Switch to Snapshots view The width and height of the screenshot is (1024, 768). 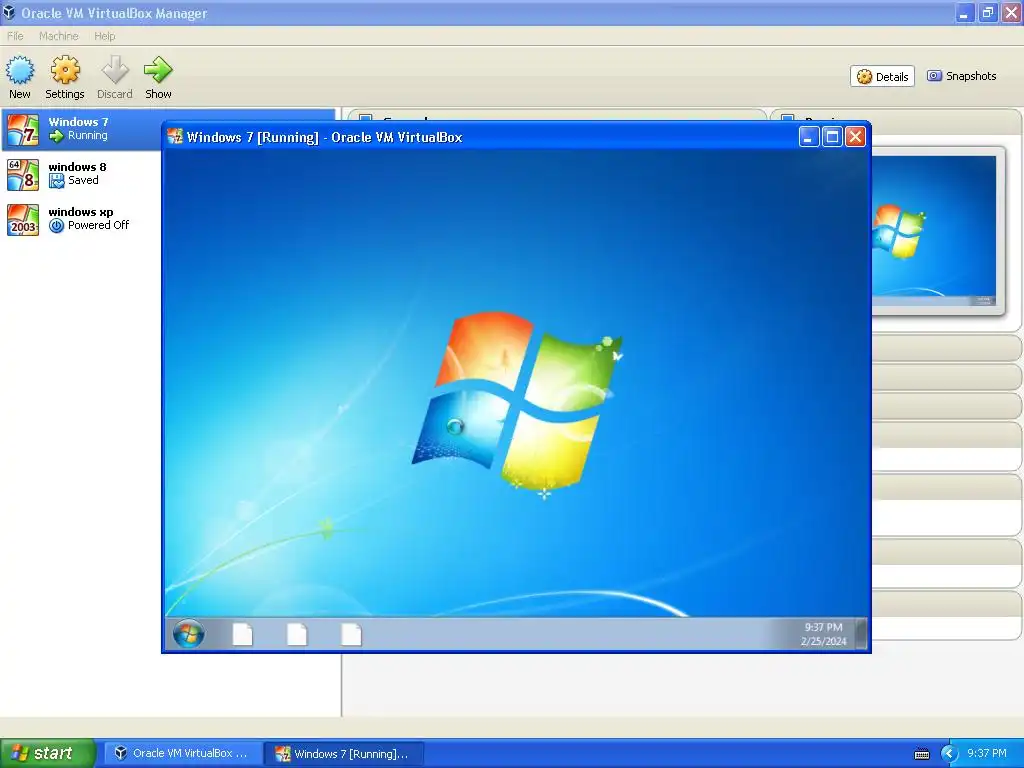point(962,76)
